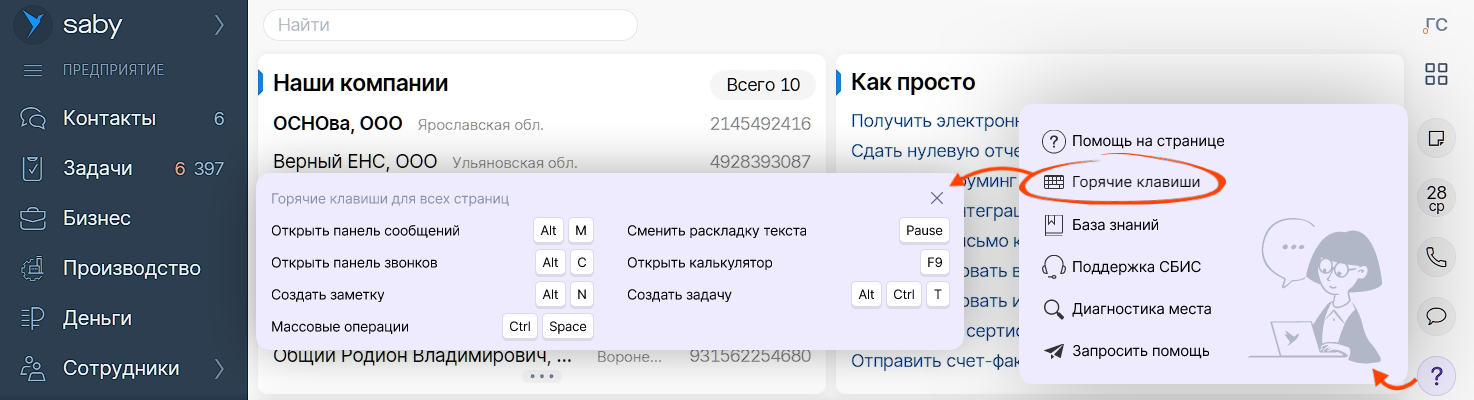Open ОСНОва, ООО company entry
The height and width of the screenshot is (400, 1474).
pyautogui.click(x=337, y=124)
